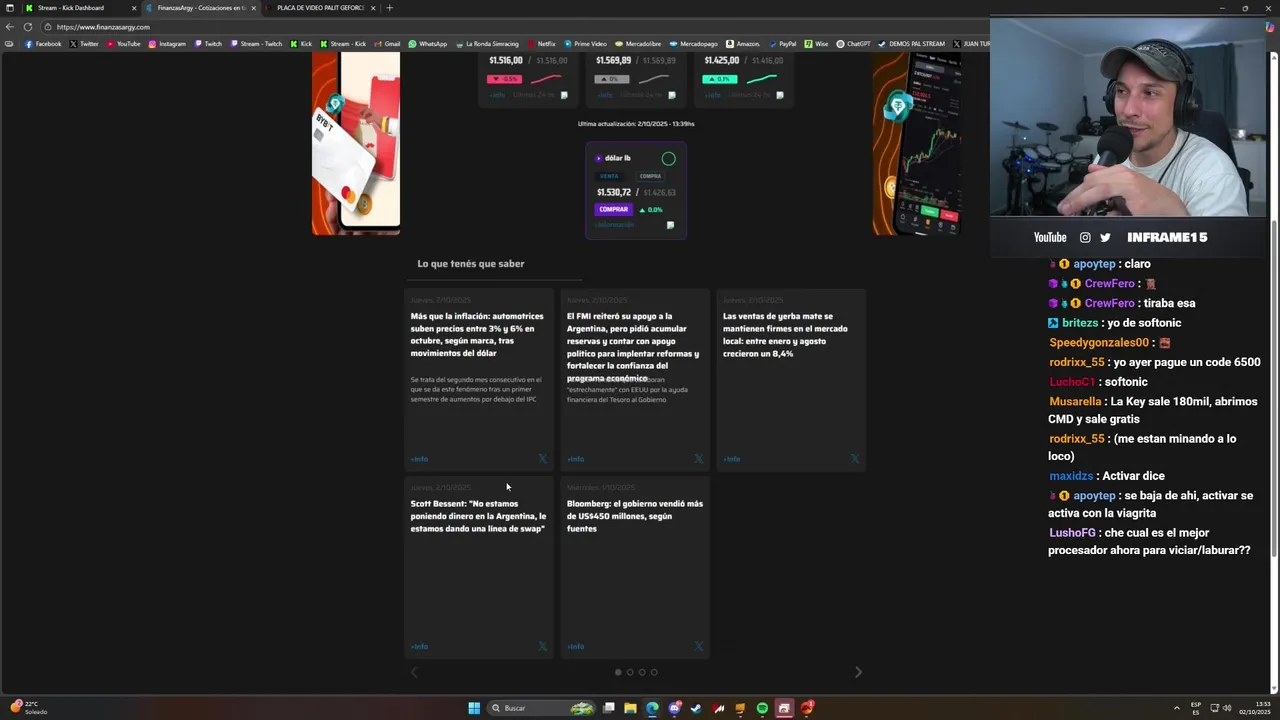The width and height of the screenshot is (1280, 720).
Task: Click the -0.5% red change badge
Action: (x=505, y=79)
